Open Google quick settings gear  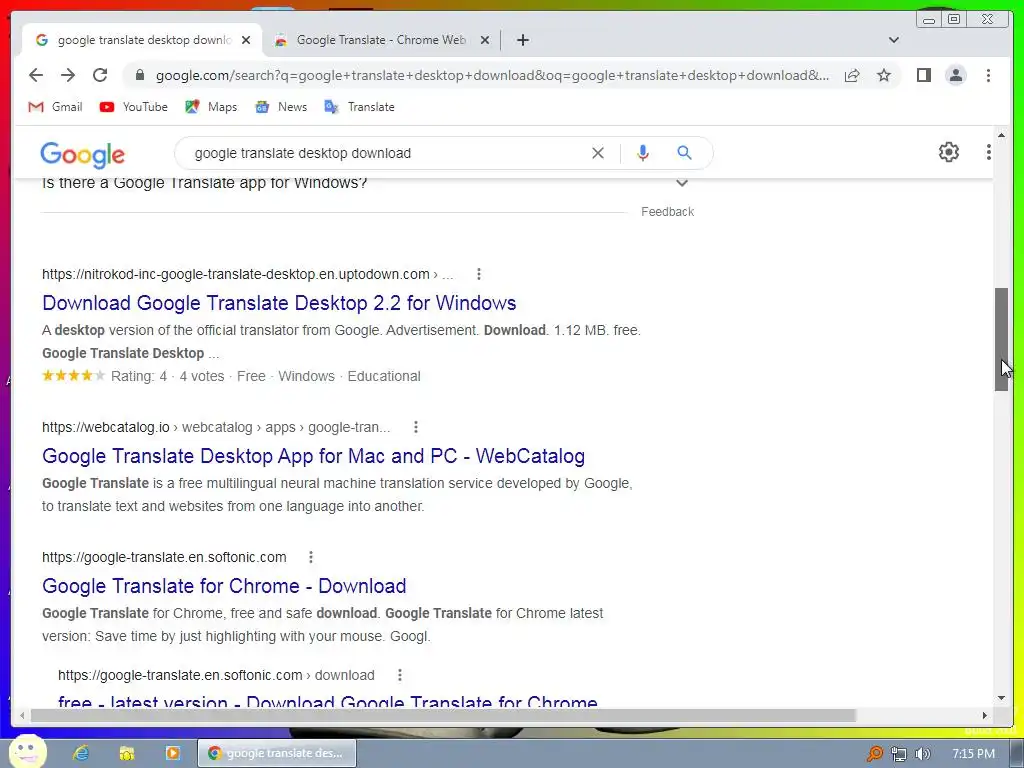[948, 152]
